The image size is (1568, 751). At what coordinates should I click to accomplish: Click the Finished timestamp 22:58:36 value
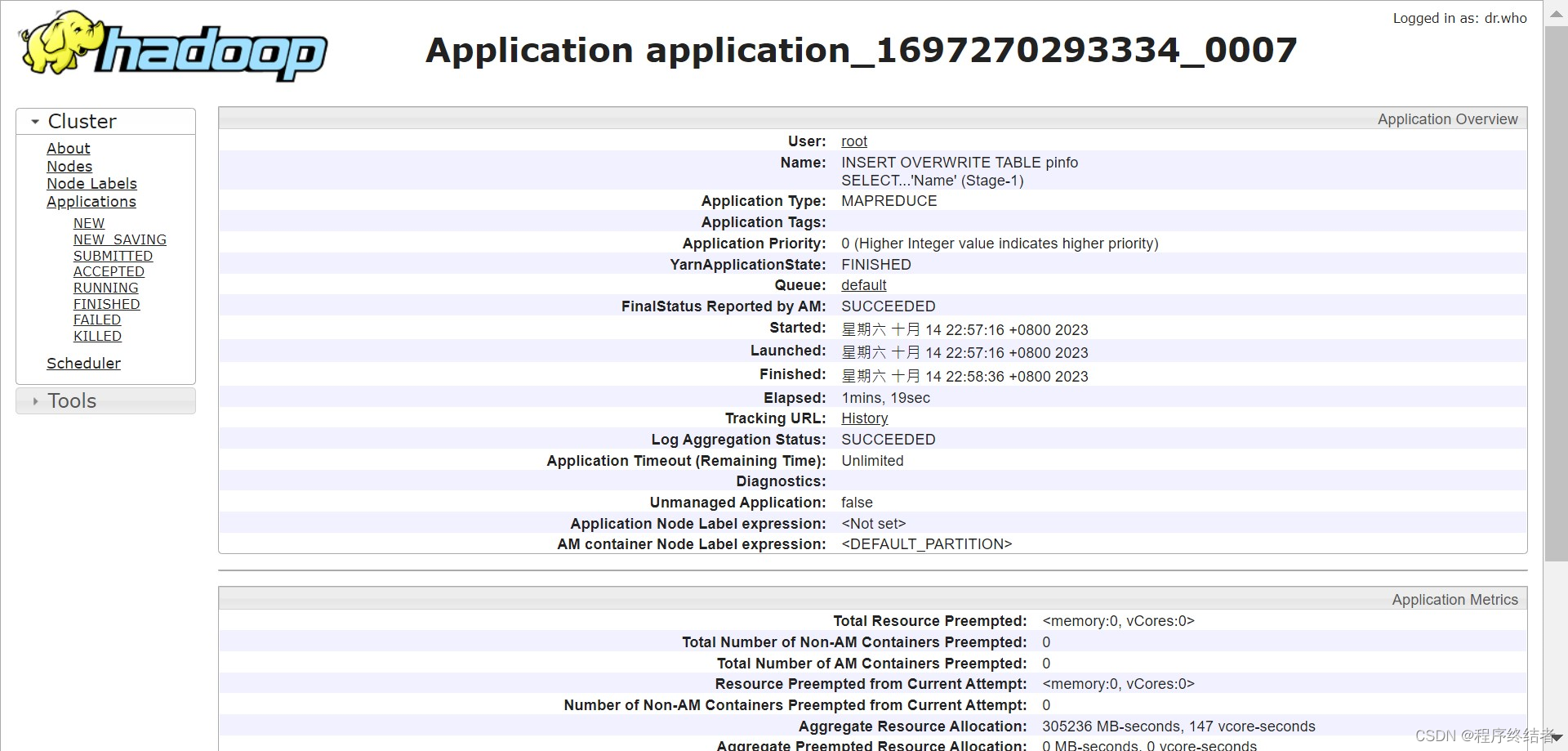point(964,376)
